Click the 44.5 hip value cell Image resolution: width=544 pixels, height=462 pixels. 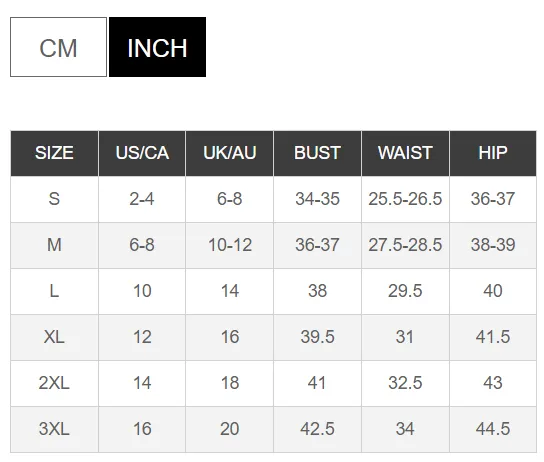[x=493, y=429]
